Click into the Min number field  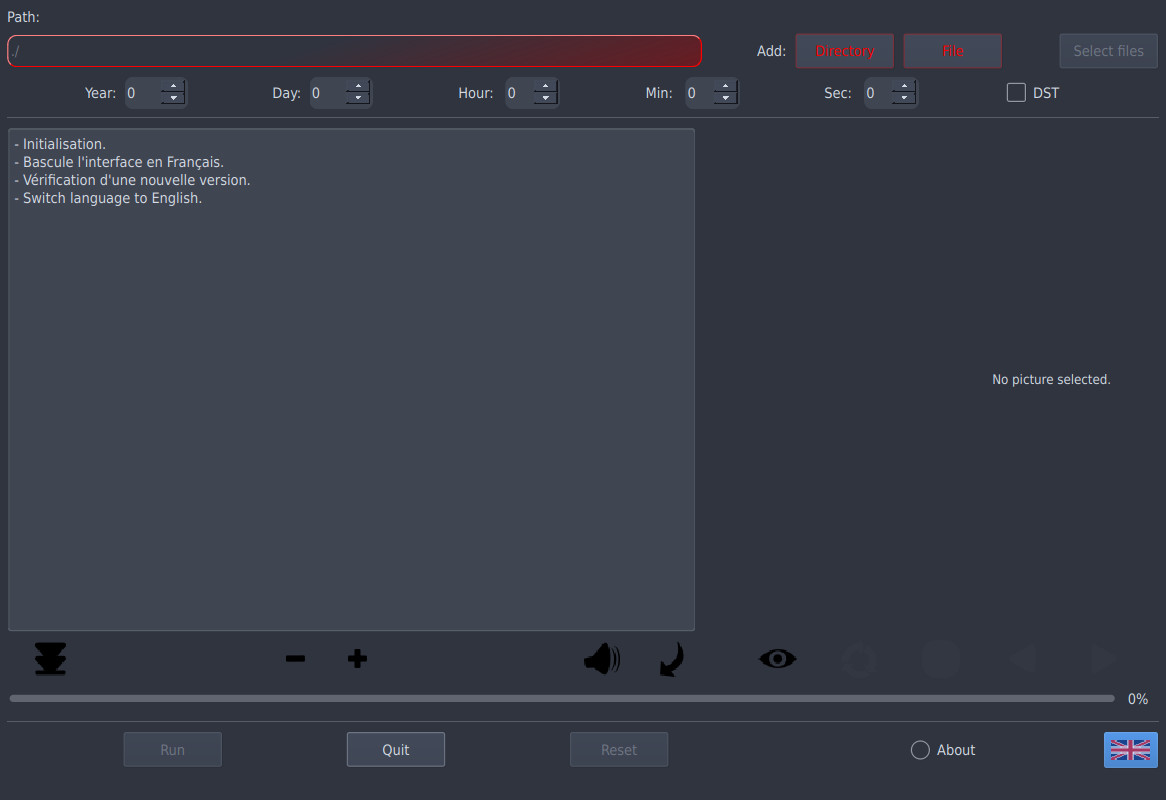click(x=700, y=93)
